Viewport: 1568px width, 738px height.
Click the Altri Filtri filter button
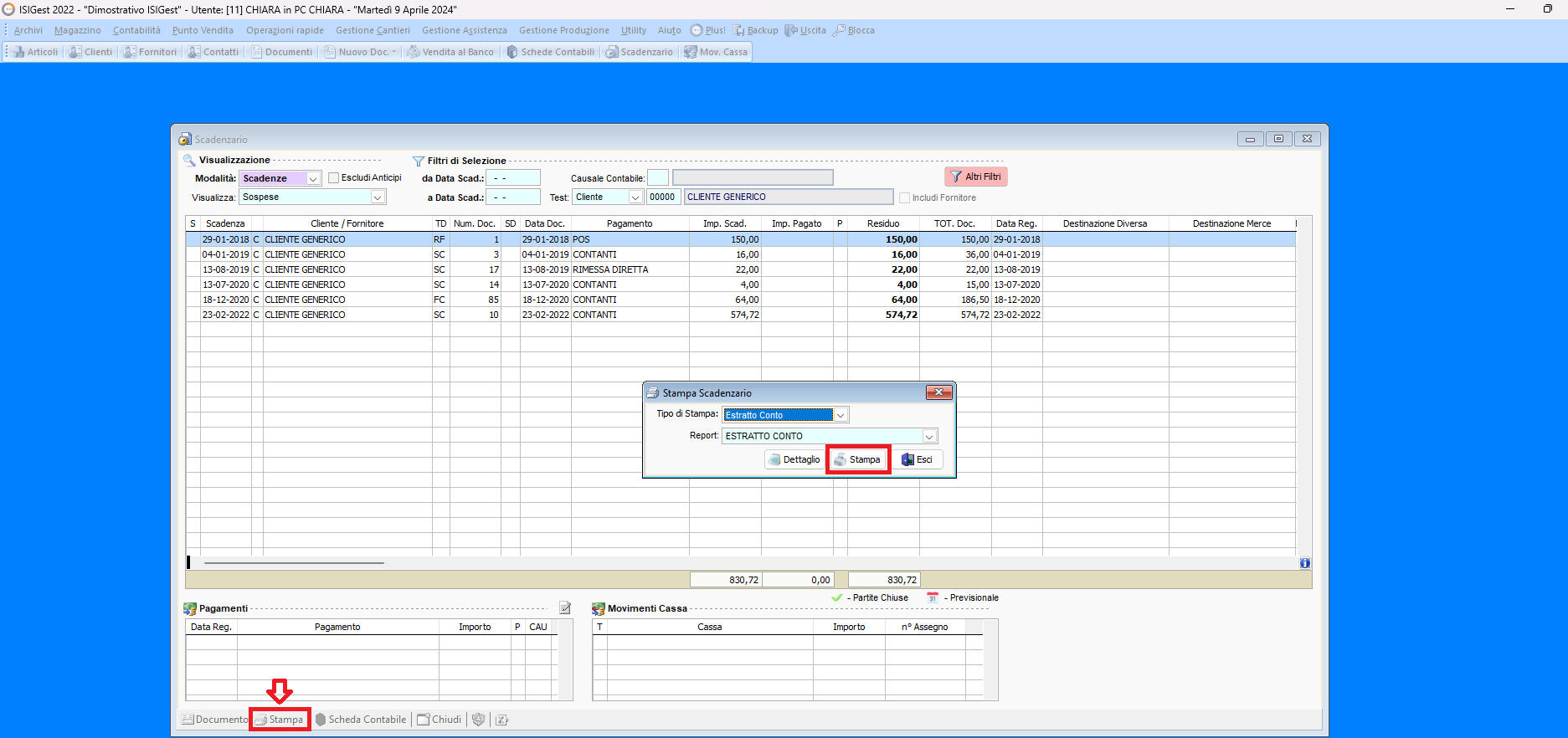tap(976, 177)
